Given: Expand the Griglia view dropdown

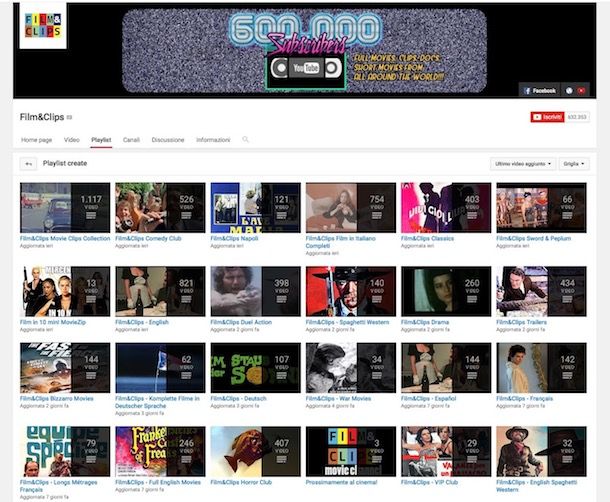Looking at the screenshot, I should pos(574,164).
